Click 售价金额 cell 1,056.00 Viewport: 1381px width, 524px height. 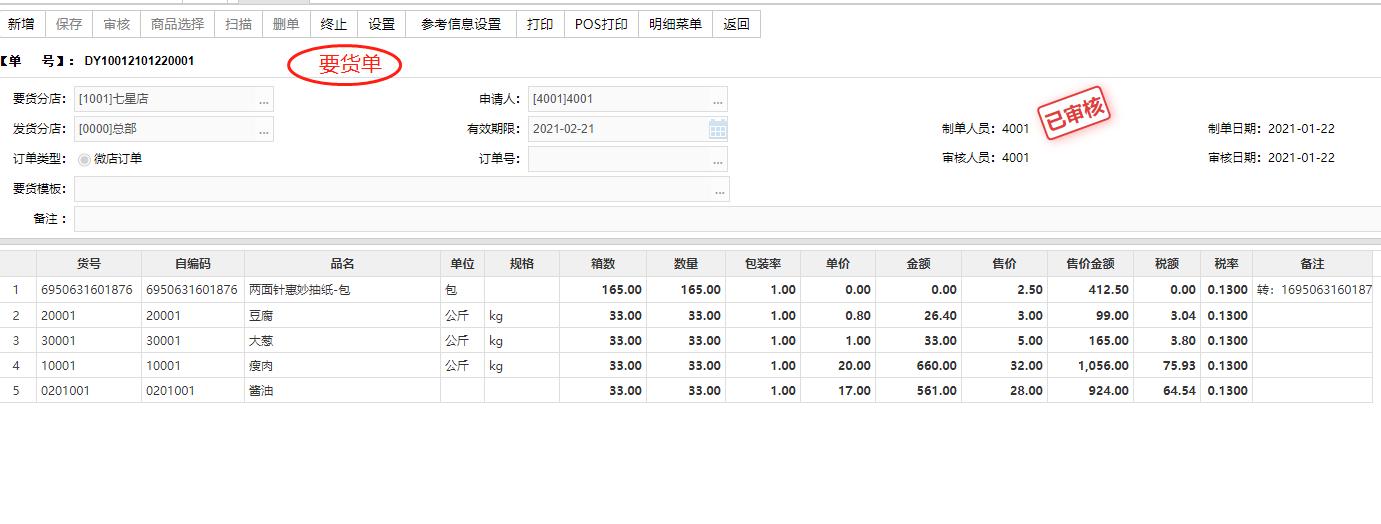pos(1090,365)
